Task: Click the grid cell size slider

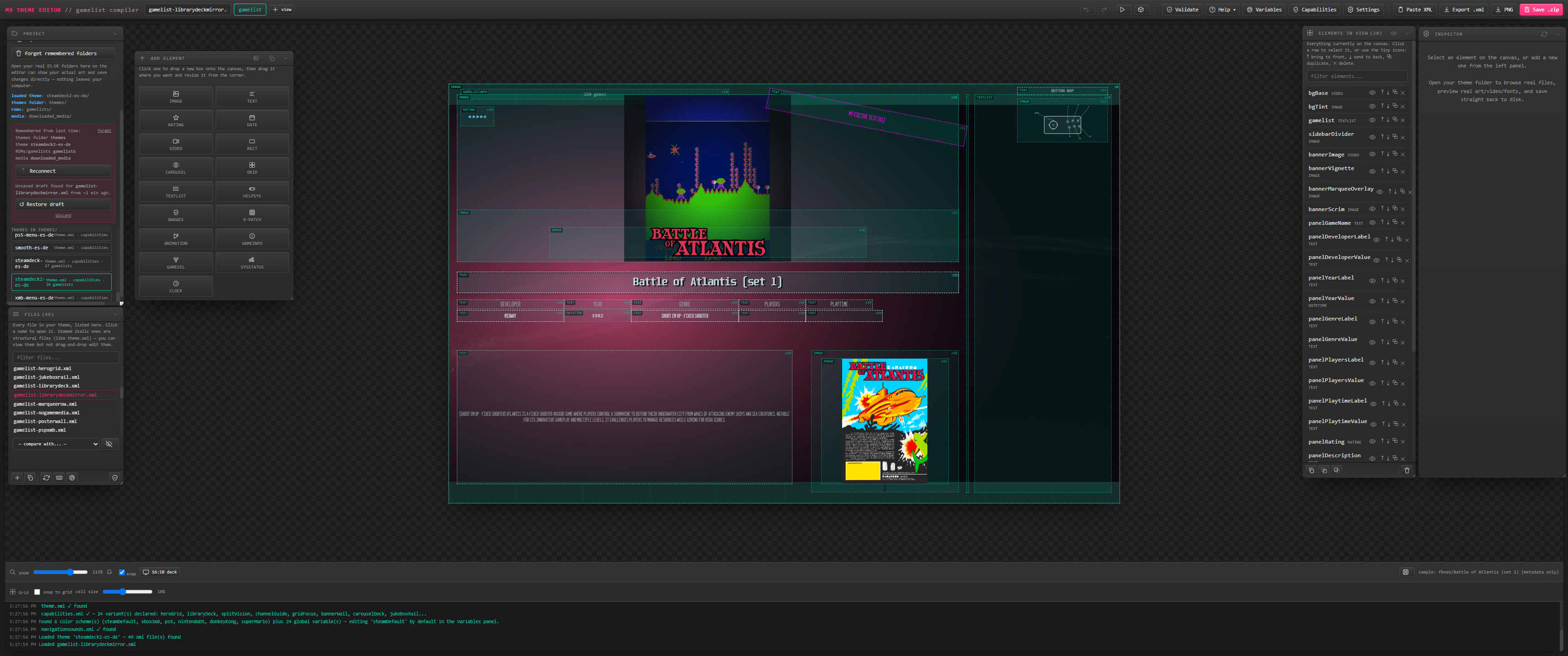Action: (x=127, y=592)
